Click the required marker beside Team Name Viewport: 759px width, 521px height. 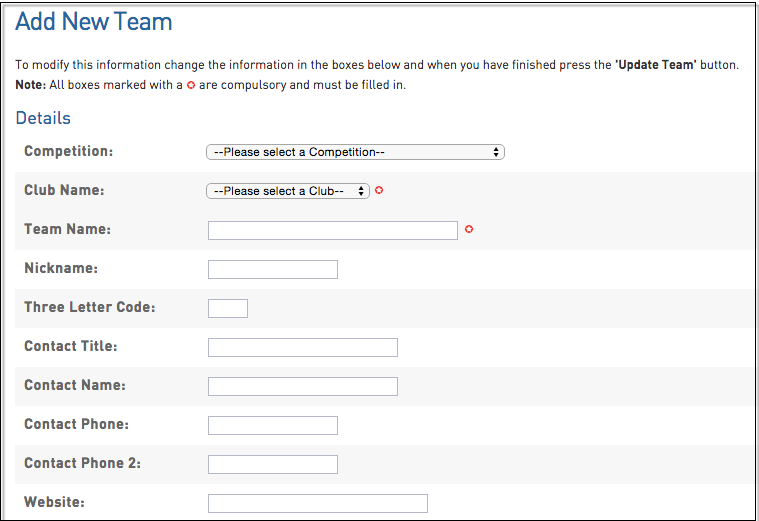(468, 229)
